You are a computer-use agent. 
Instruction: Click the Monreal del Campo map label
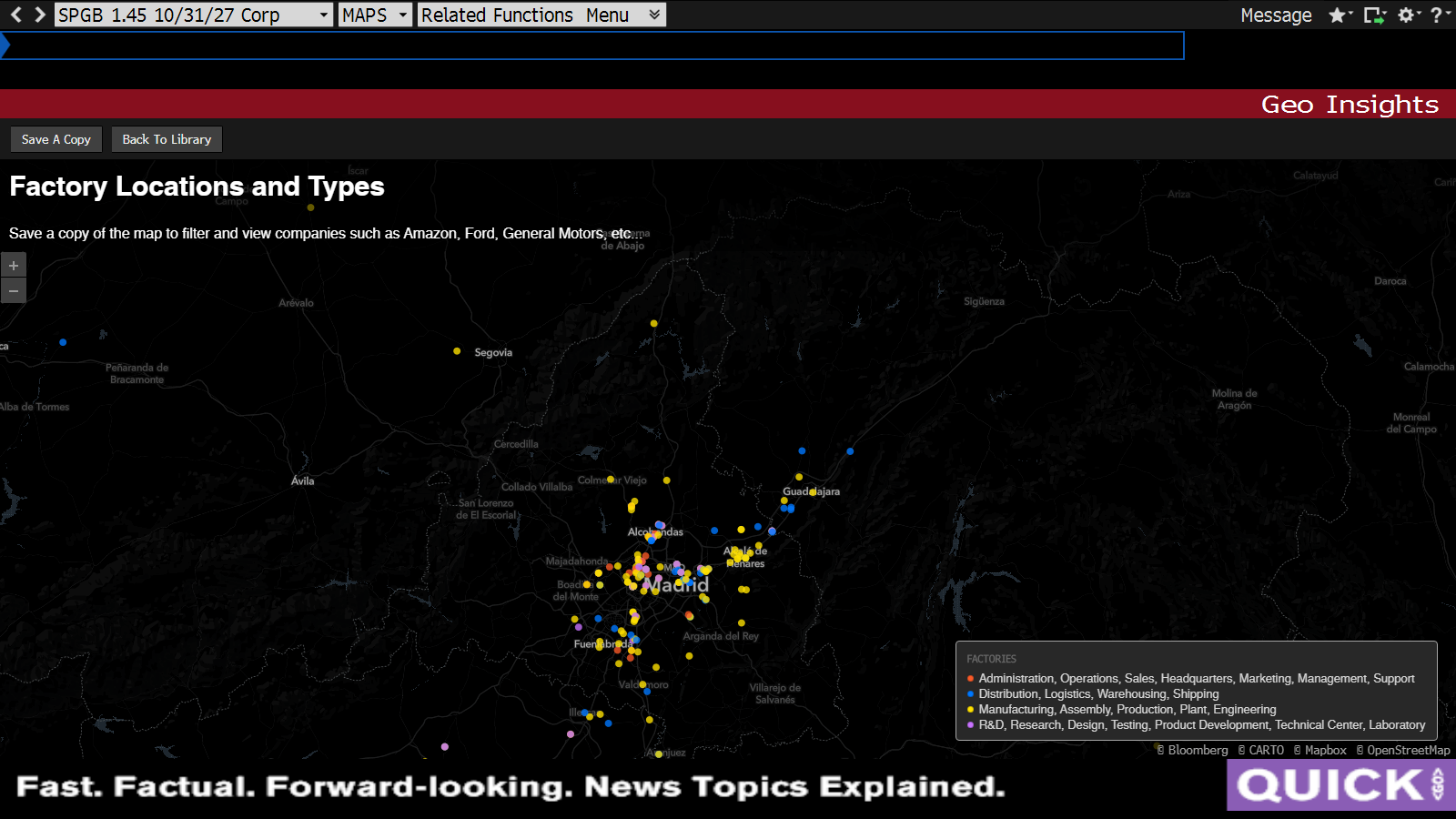(1411, 423)
